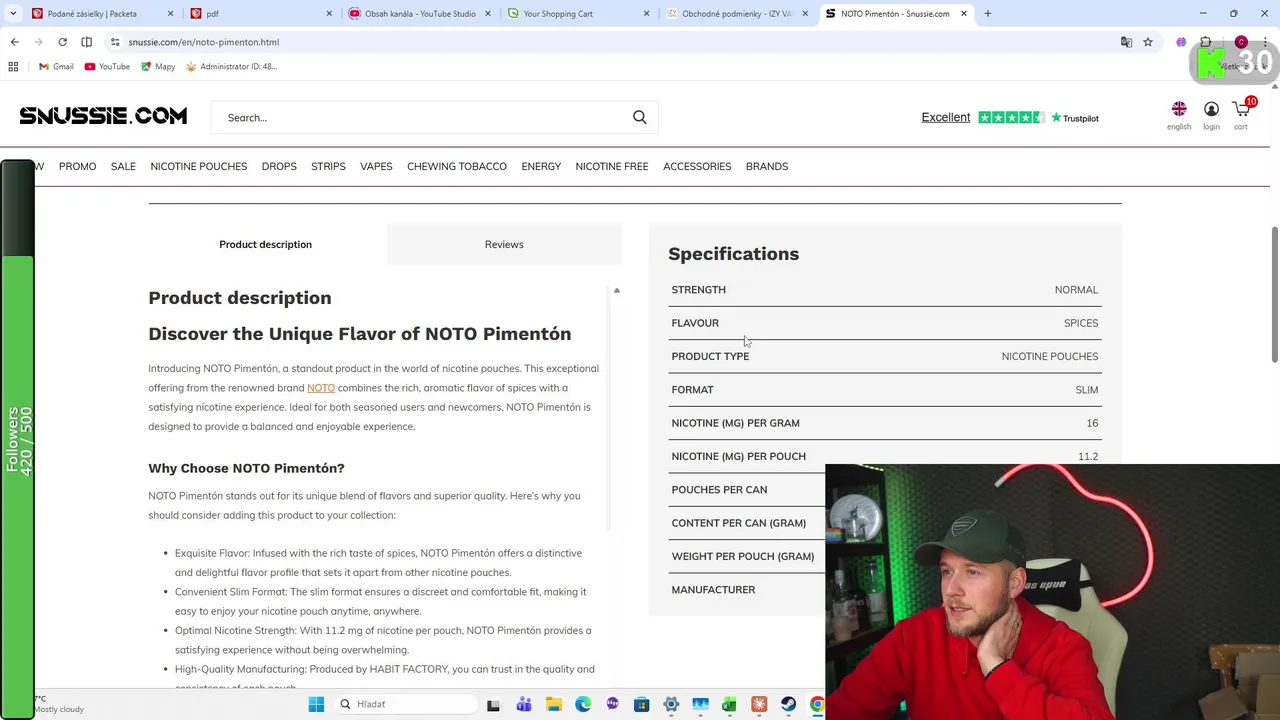Screen dimensions: 1280x720
Task: Open the PROMO menu
Action: click(x=77, y=166)
